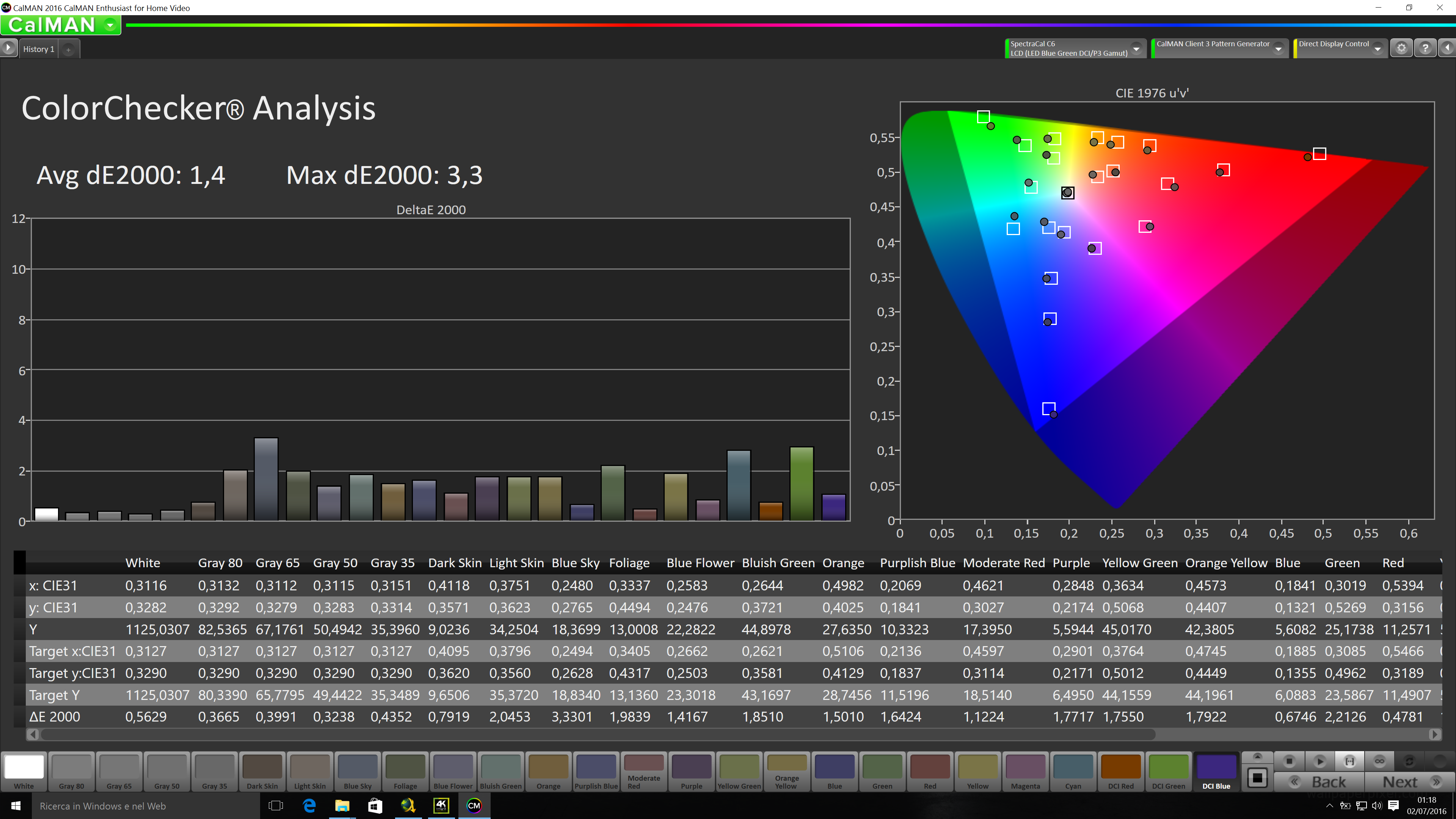Open Task View on the taskbar
Screen dimensions: 1456x819
coord(276,805)
